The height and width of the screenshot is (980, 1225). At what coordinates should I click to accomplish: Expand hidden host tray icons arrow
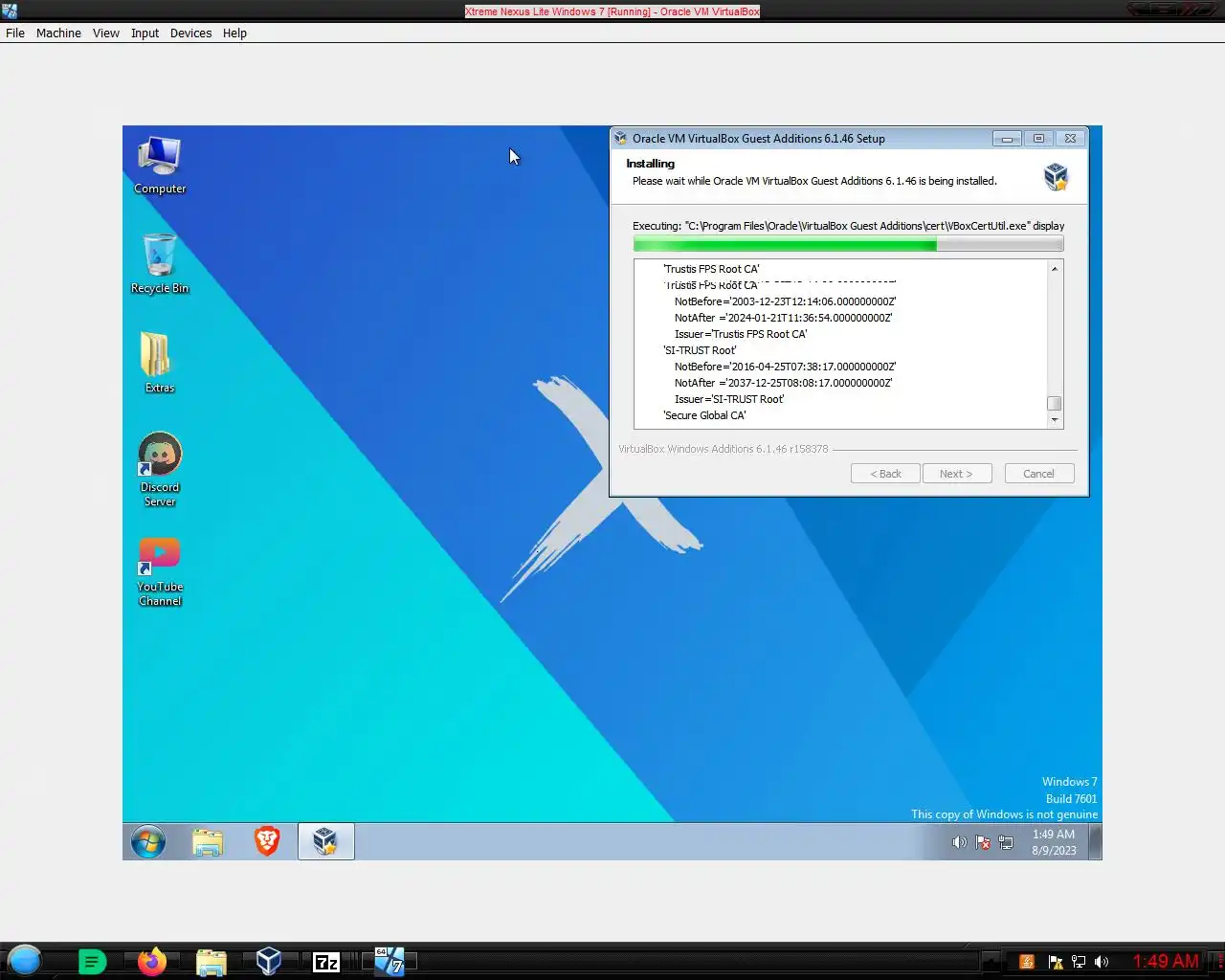point(991,962)
